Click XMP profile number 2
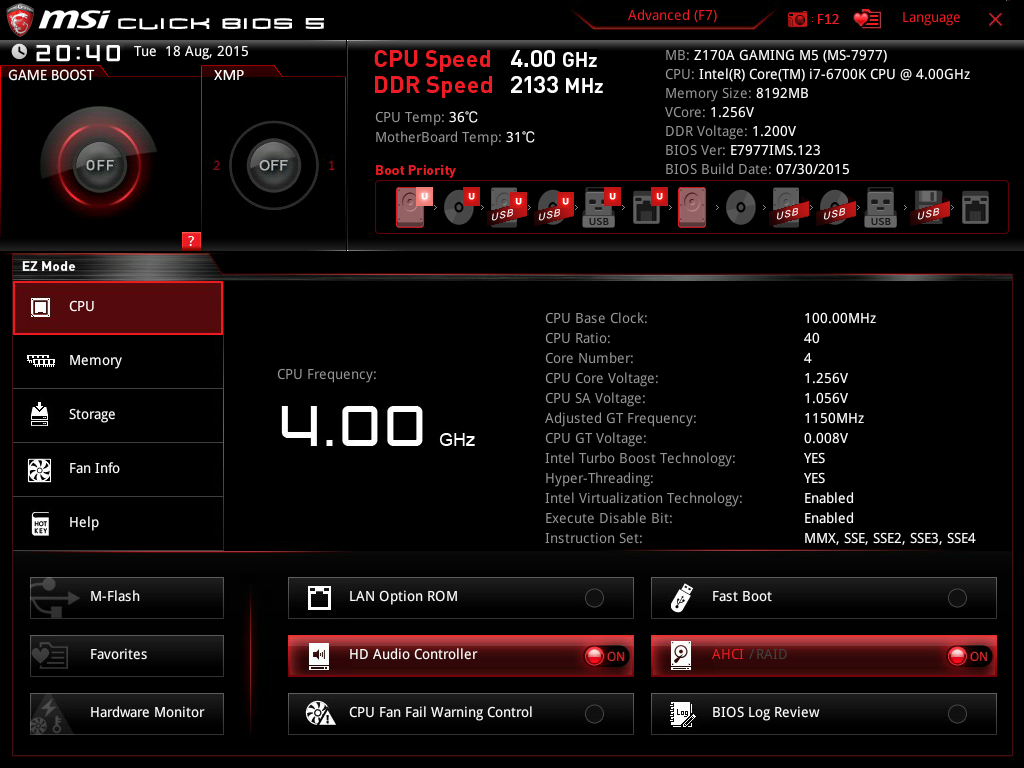This screenshot has height=768, width=1024. 217,166
